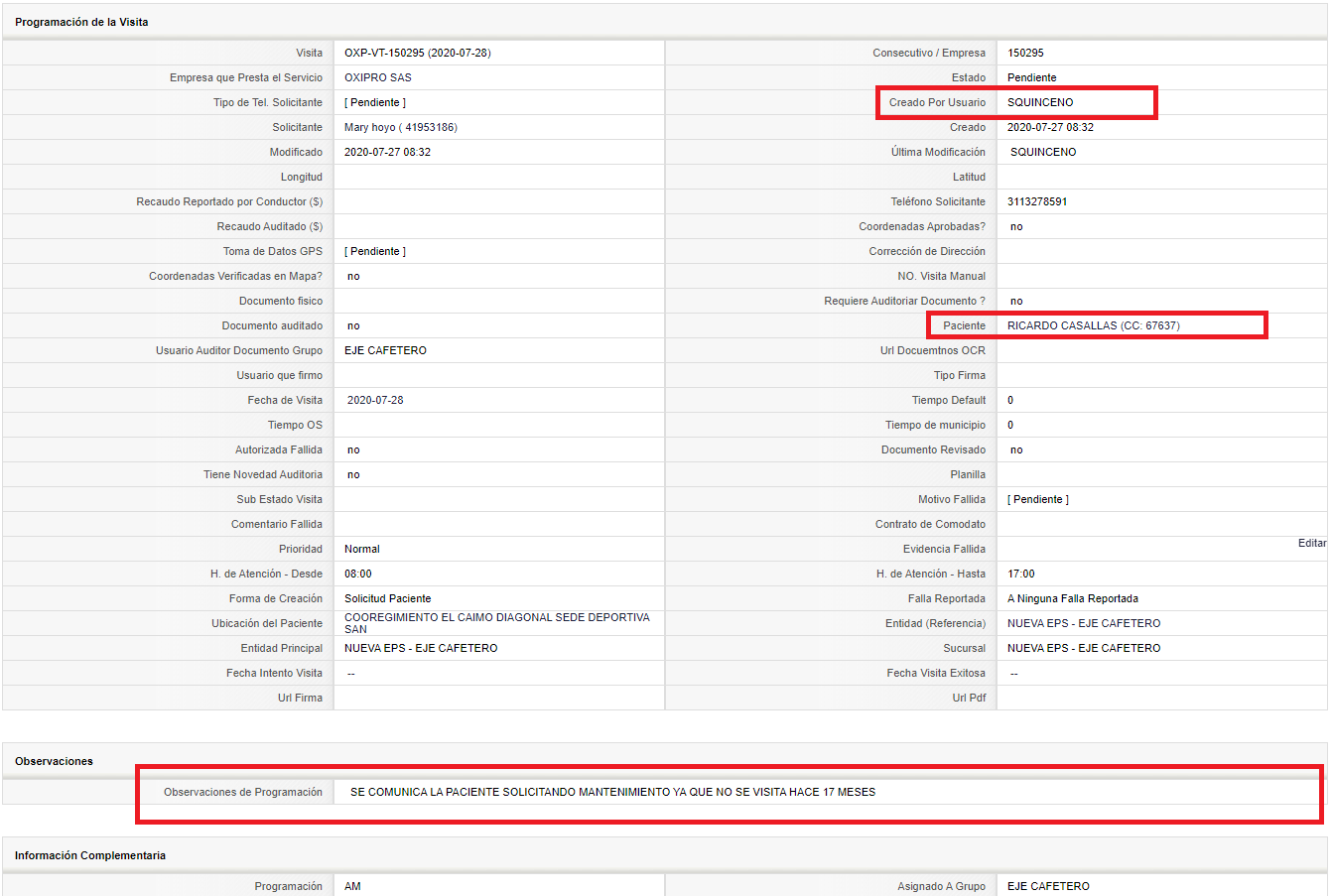Click the Consecutivo / Empresa number 150295
The height and width of the screenshot is (896, 1332).
(x=1025, y=53)
